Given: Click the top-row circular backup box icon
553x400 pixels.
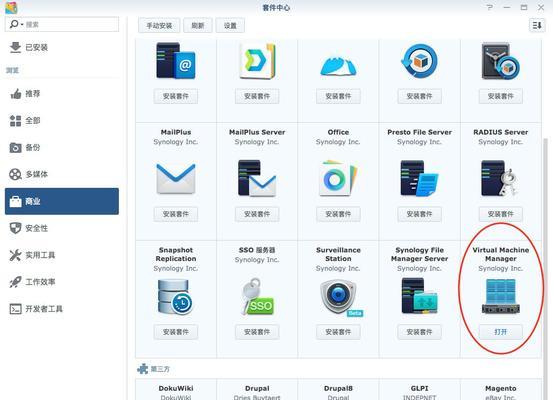Looking at the screenshot, I should [419, 61].
